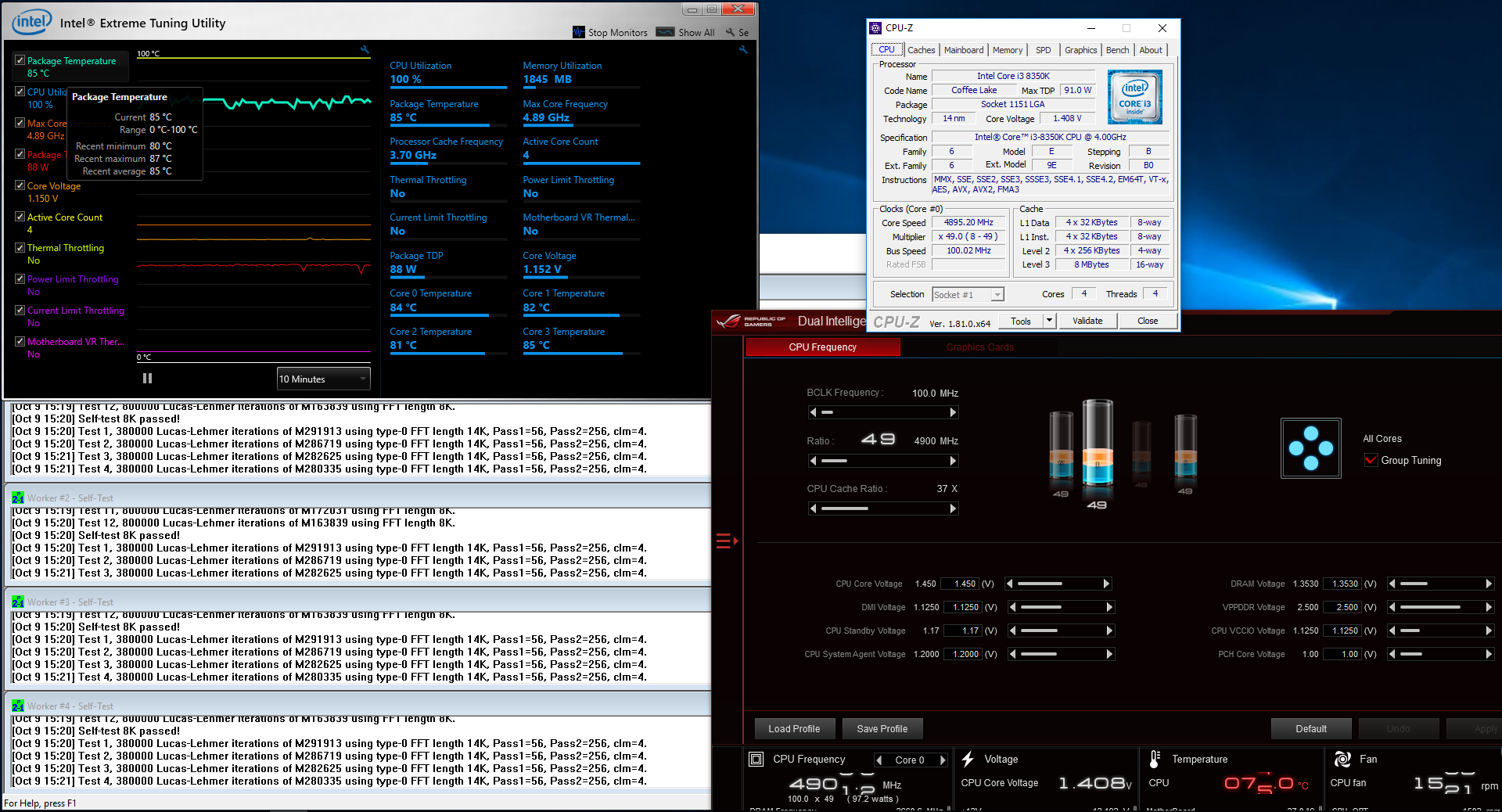The height and width of the screenshot is (812, 1502).
Task: Open wrench settings icon above monitor values panel
Action: [x=743, y=49]
